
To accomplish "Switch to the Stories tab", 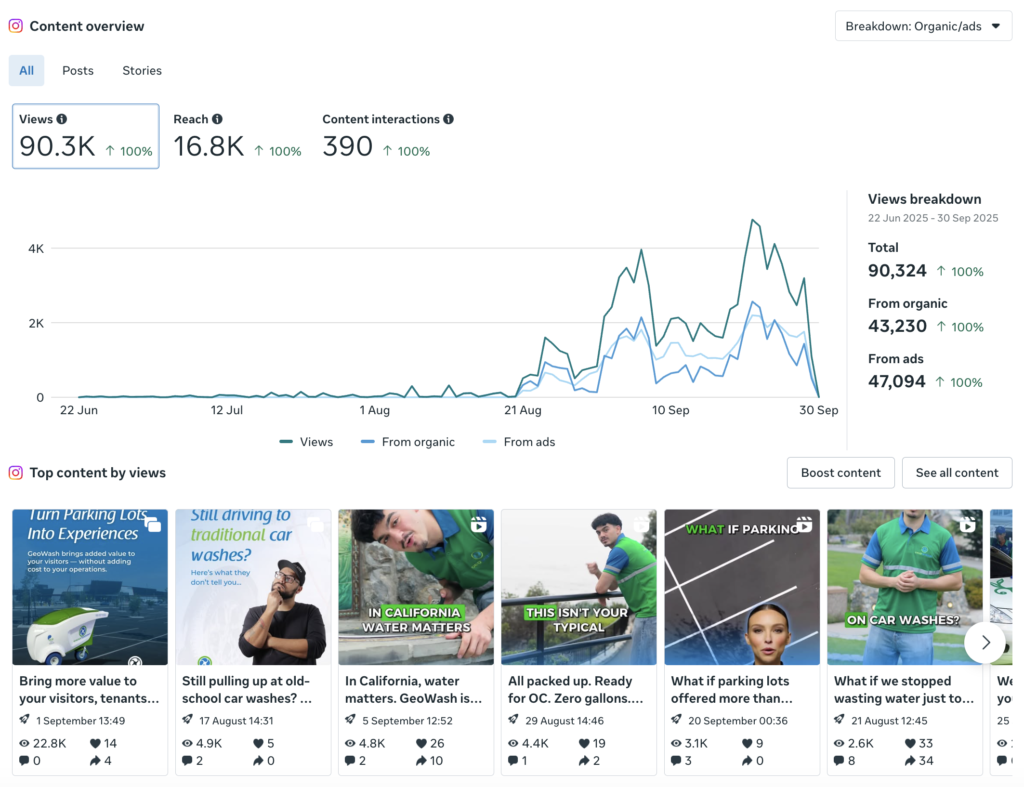I will tap(141, 70).
